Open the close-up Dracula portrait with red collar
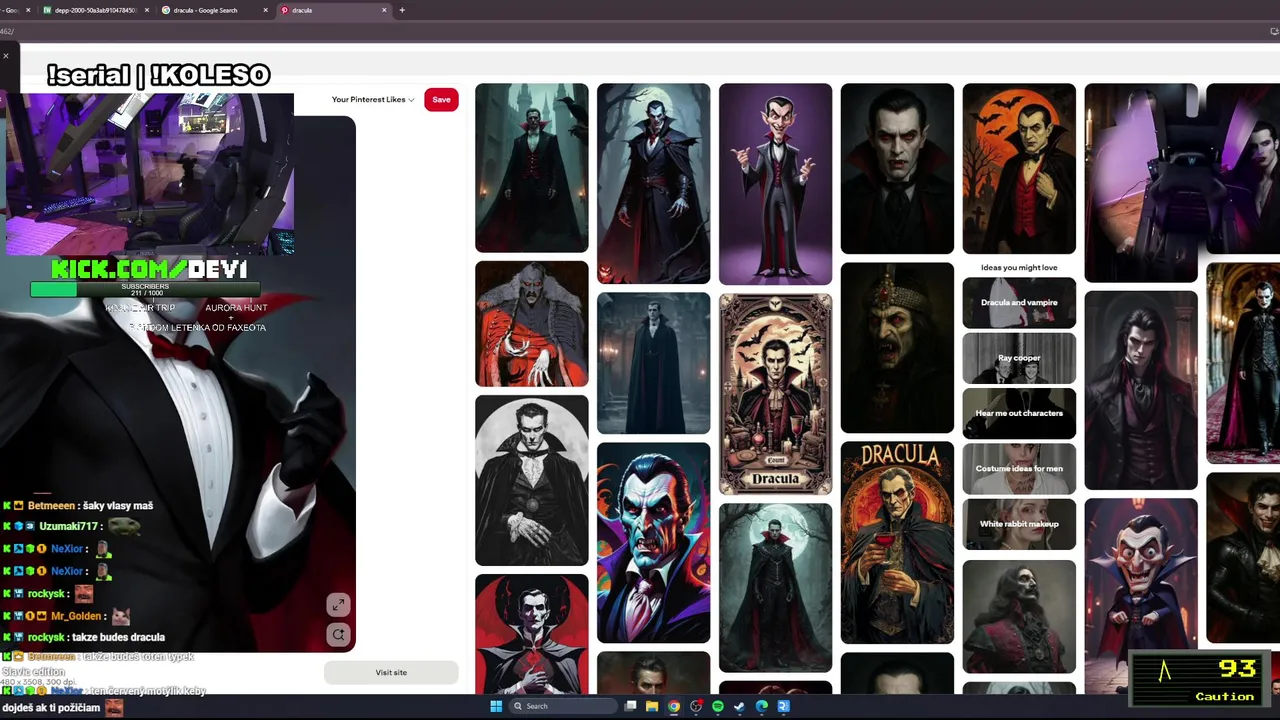The height and width of the screenshot is (720, 1280). click(897, 169)
